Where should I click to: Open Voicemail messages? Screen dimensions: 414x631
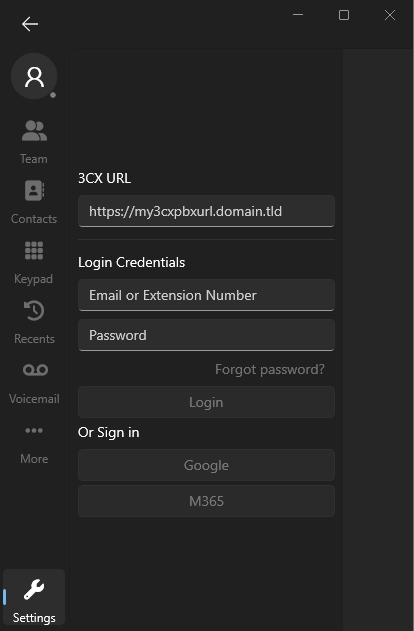(34, 382)
